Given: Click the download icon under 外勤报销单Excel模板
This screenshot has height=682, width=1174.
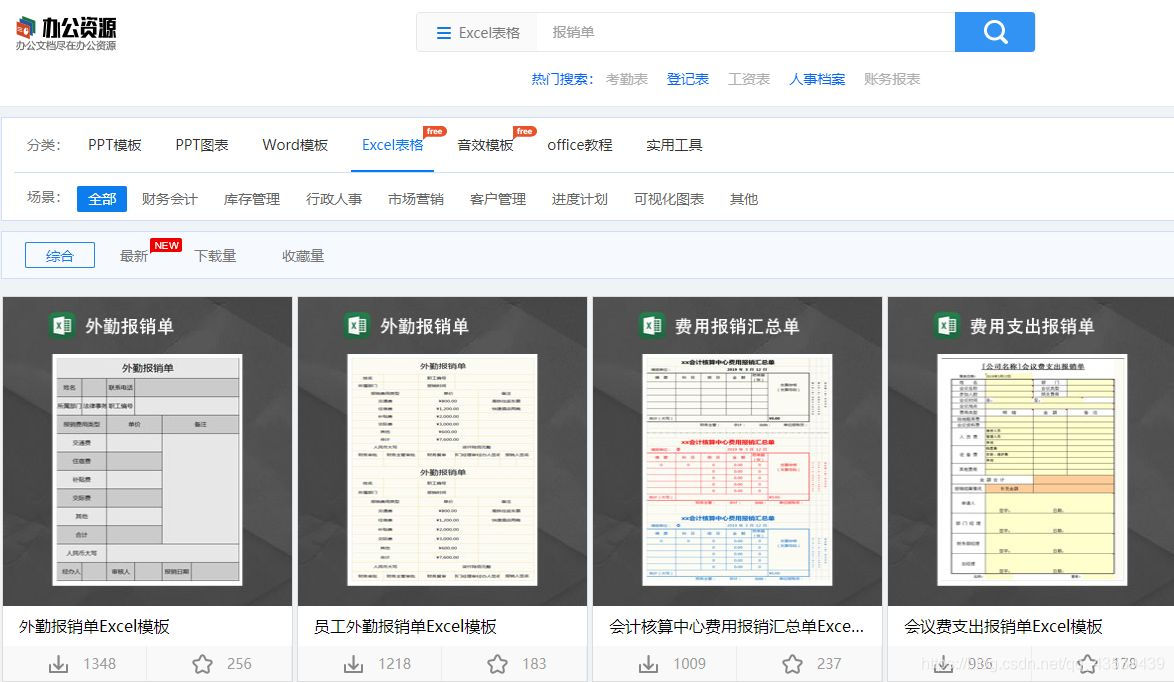Looking at the screenshot, I should coord(57,663).
